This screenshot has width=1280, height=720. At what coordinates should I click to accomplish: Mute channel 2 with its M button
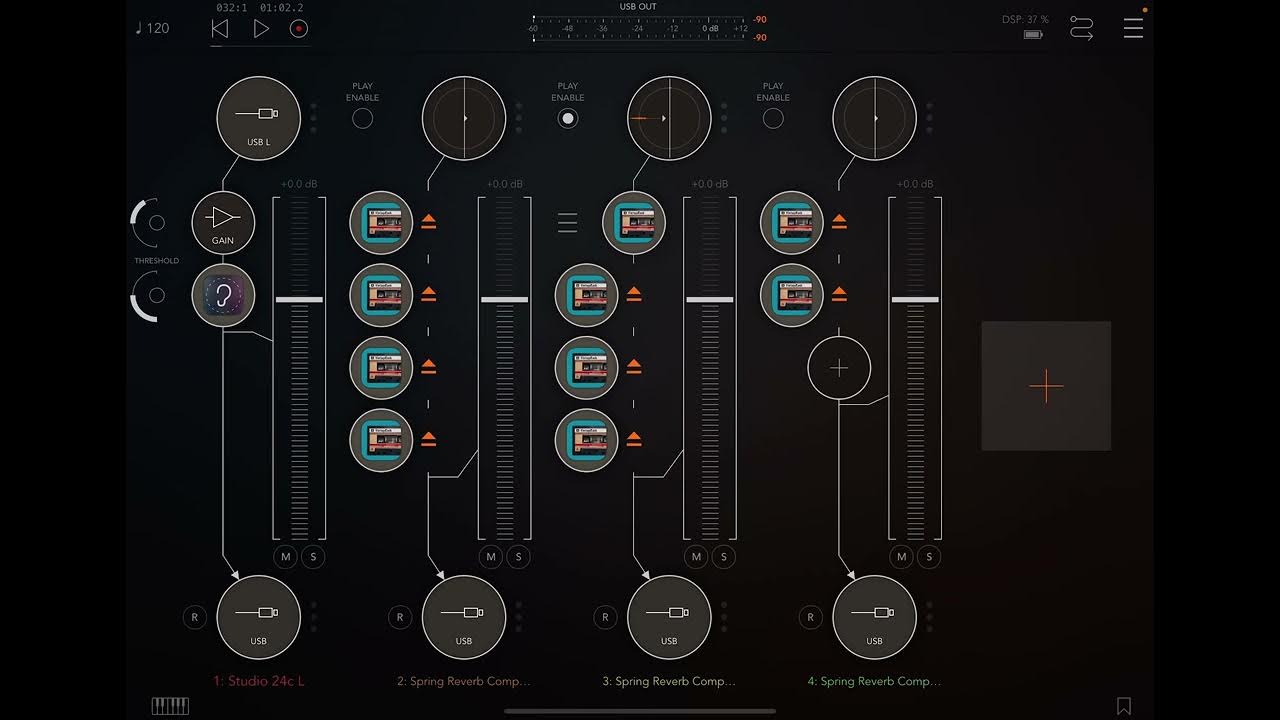tap(491, 557)
